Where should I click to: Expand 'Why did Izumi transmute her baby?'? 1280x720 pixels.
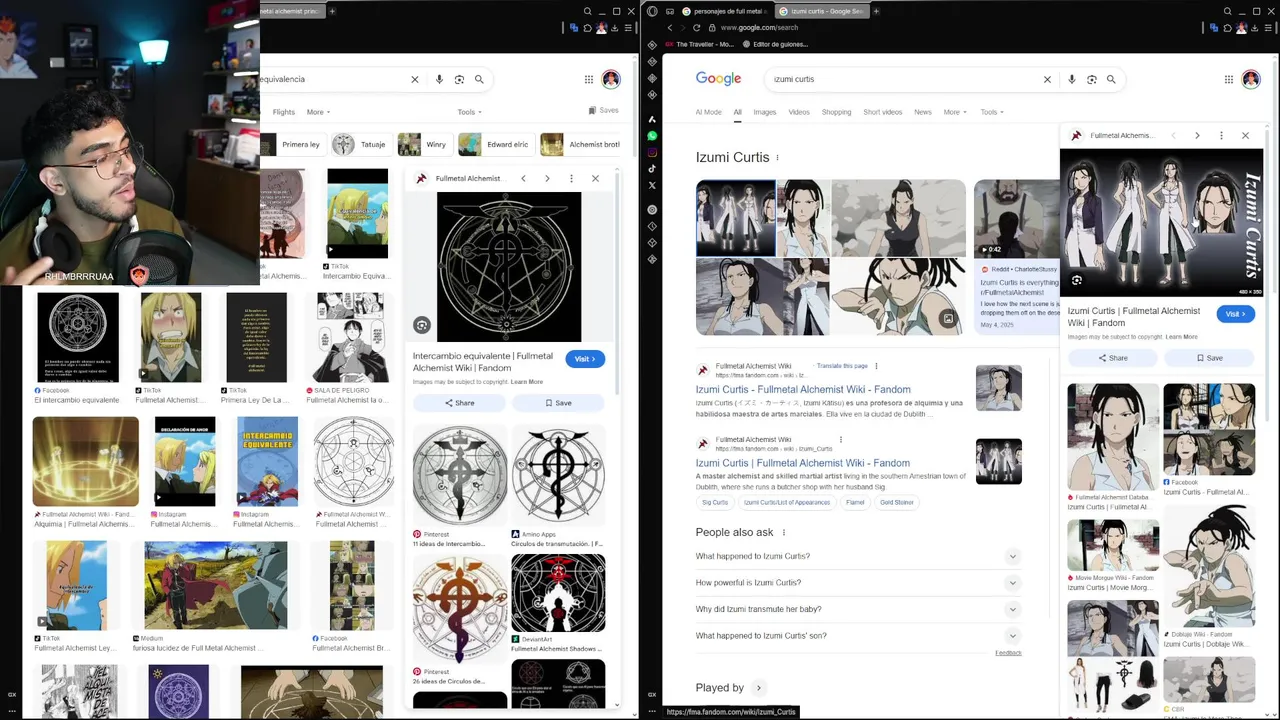click(x=857, y=609)
